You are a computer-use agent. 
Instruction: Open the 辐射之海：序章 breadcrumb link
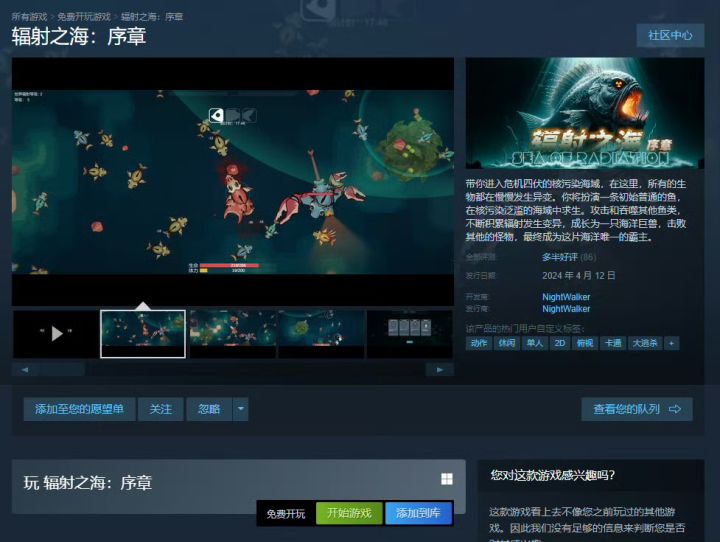152,17
